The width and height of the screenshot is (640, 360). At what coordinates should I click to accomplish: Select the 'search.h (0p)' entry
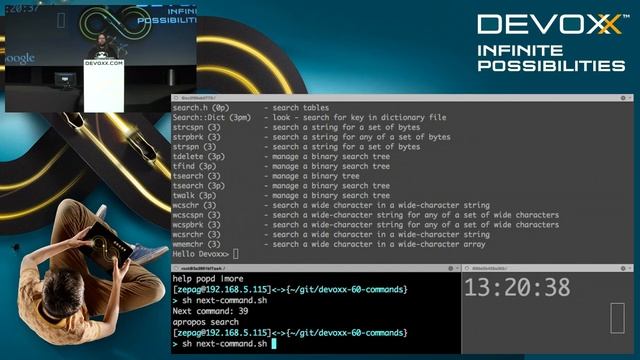click(x=201, y=108)
